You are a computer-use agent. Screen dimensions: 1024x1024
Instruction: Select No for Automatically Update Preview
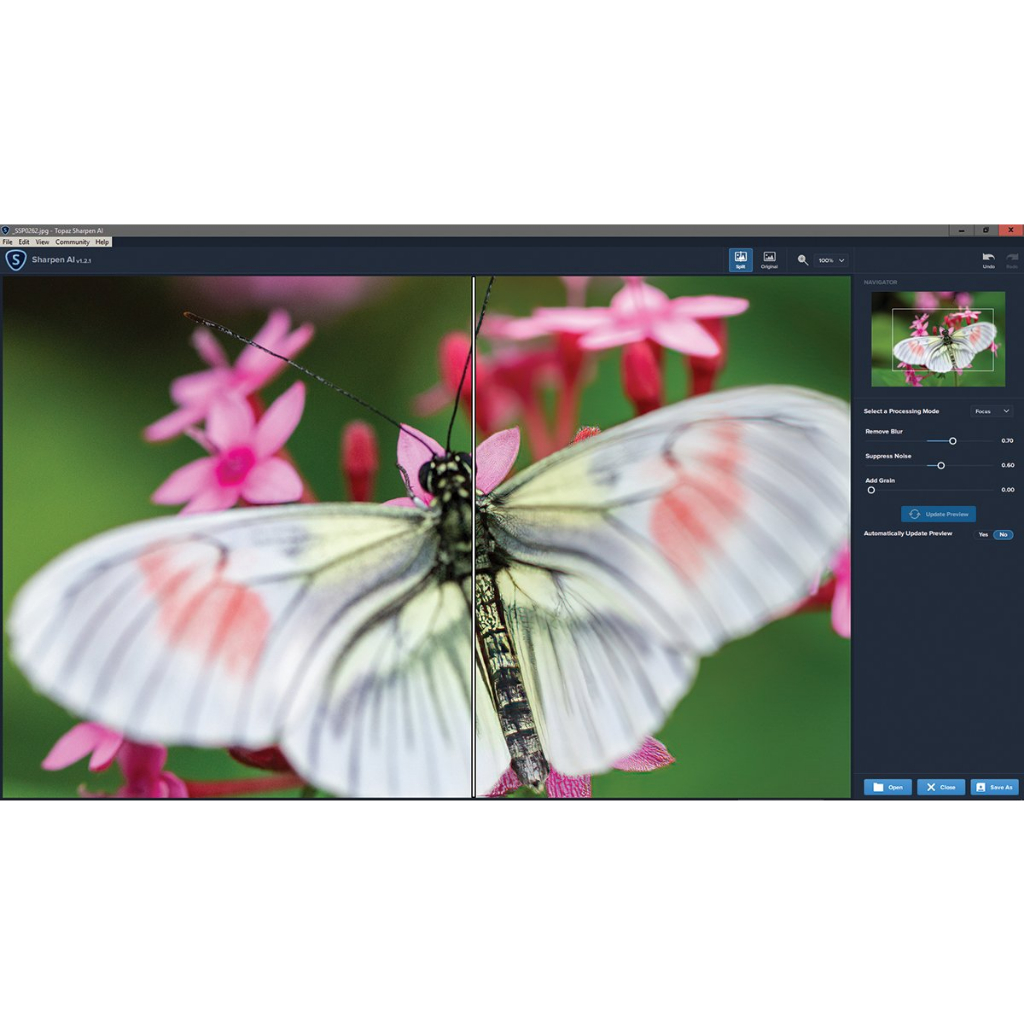[1003, 534]
